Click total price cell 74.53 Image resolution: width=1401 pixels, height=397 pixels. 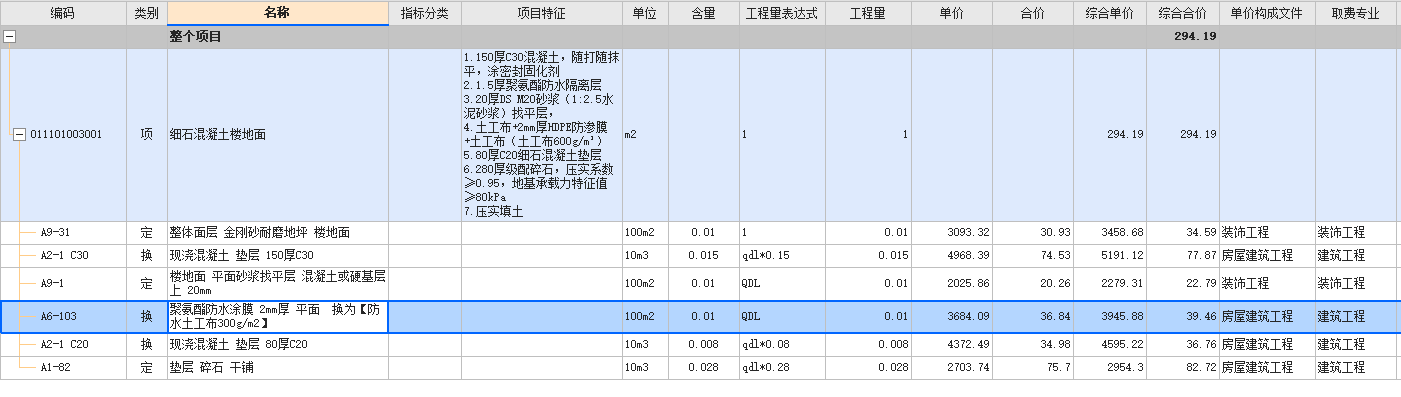[1032, 255]
